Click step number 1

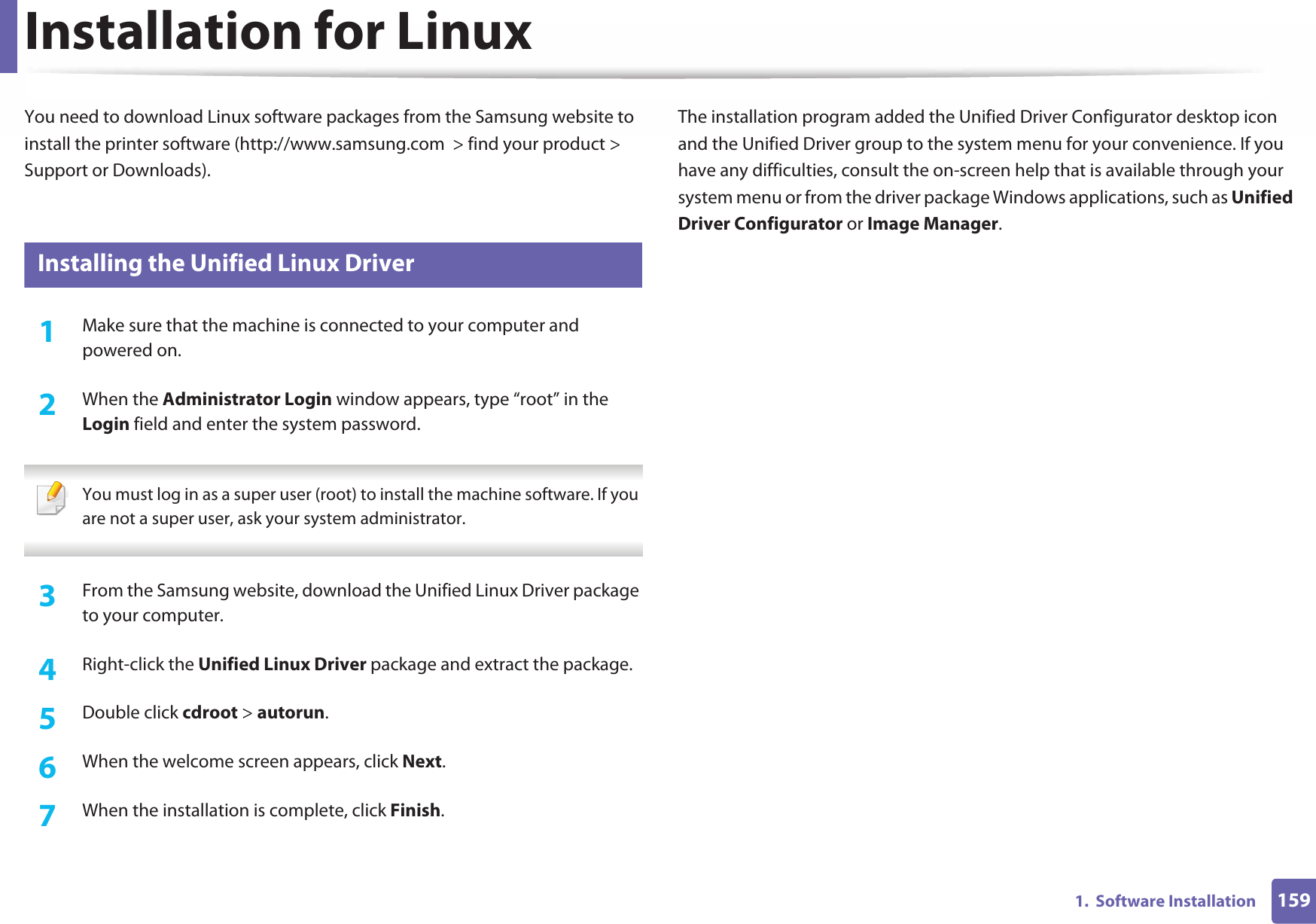coord(47,331)
